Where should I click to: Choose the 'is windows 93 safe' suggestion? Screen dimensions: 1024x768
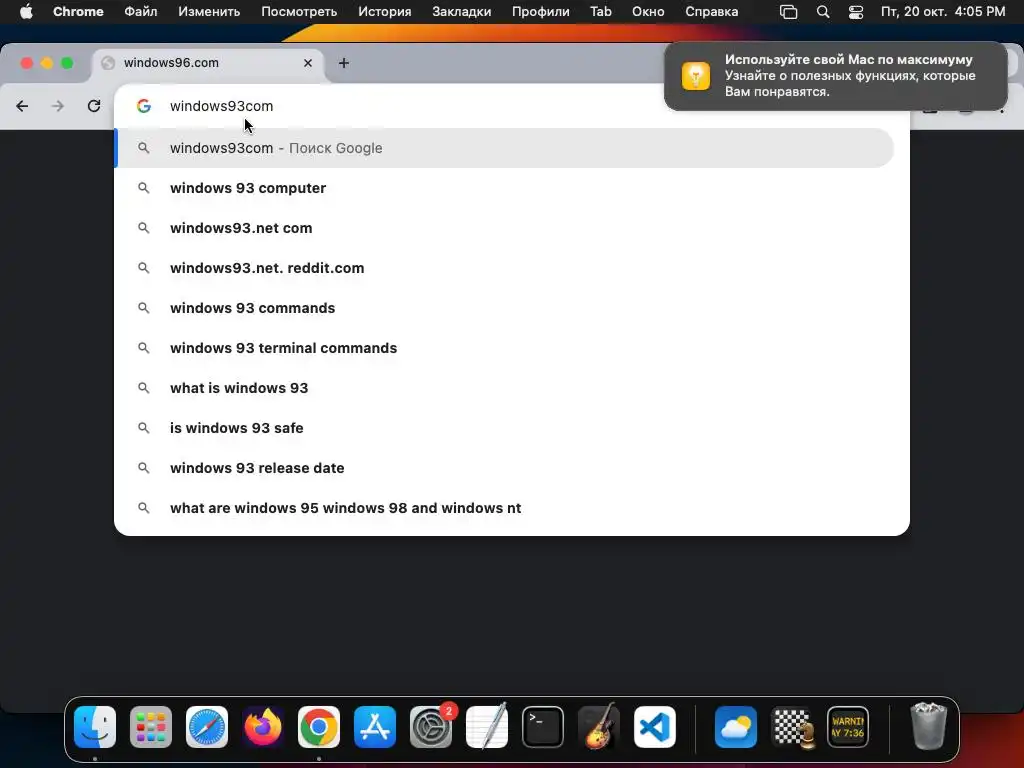tap(504, 428)
